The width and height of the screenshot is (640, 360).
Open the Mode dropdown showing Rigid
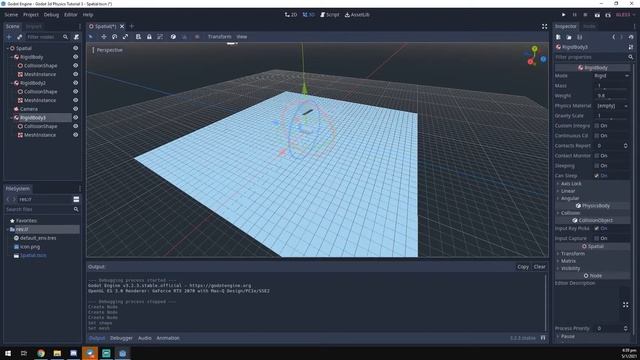[611, 76]
